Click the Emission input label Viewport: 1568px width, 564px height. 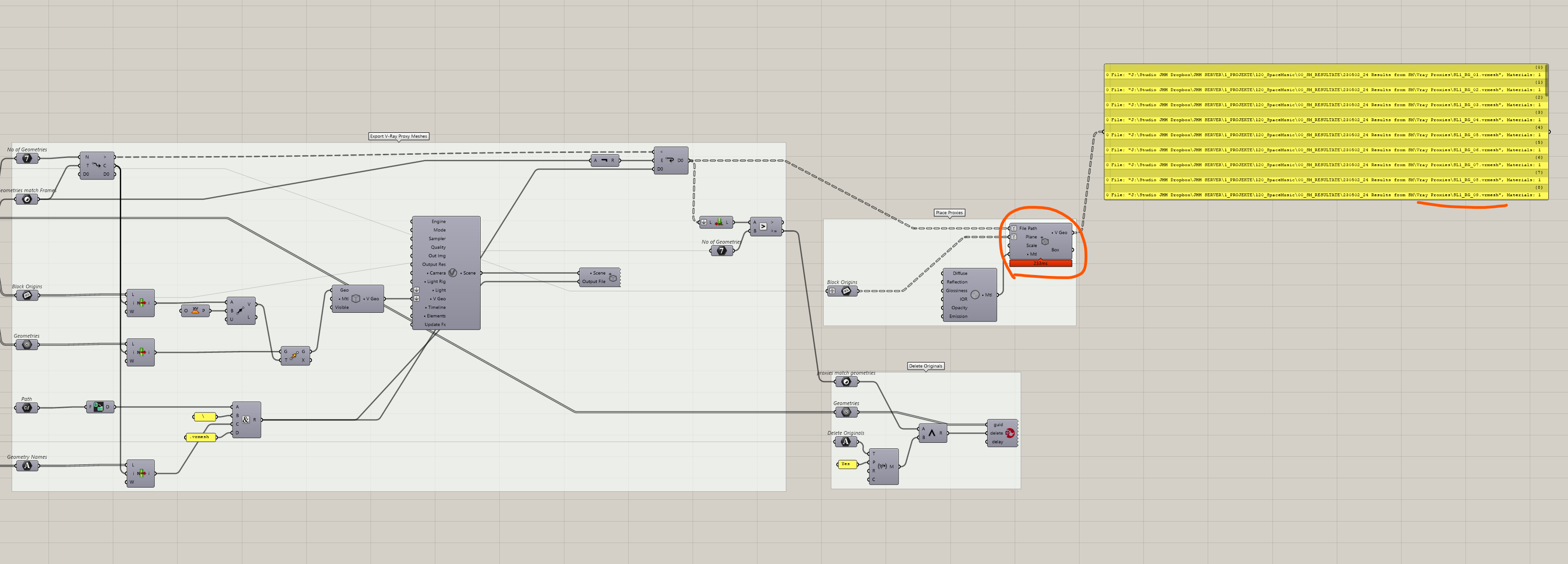point(958,316)
